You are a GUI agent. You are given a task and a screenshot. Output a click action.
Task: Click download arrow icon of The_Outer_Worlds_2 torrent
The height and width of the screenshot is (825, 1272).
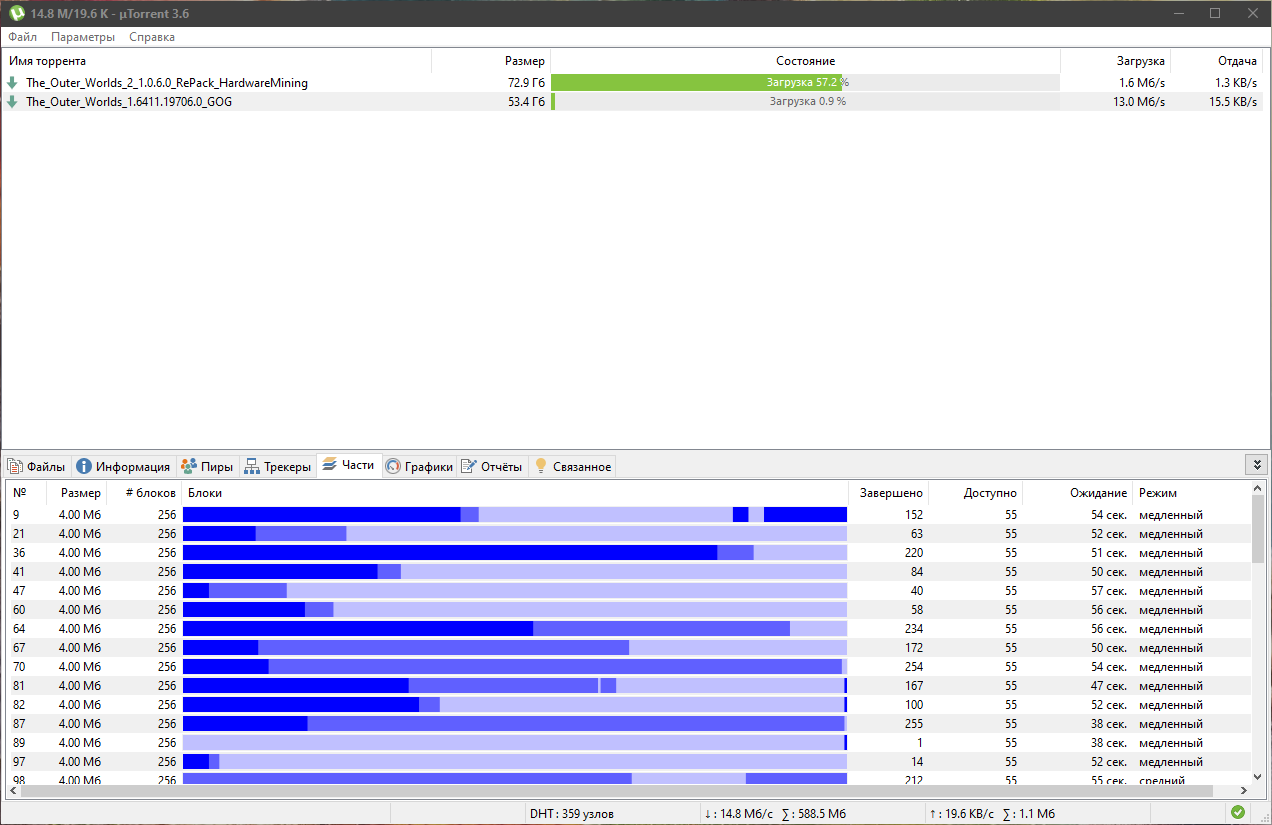click(x=13, y=83)
